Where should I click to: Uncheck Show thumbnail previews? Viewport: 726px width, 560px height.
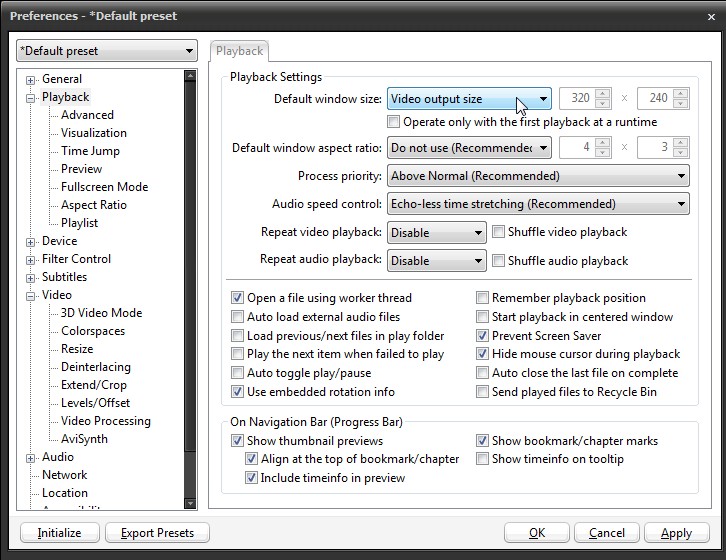click(x=238, y=440)
